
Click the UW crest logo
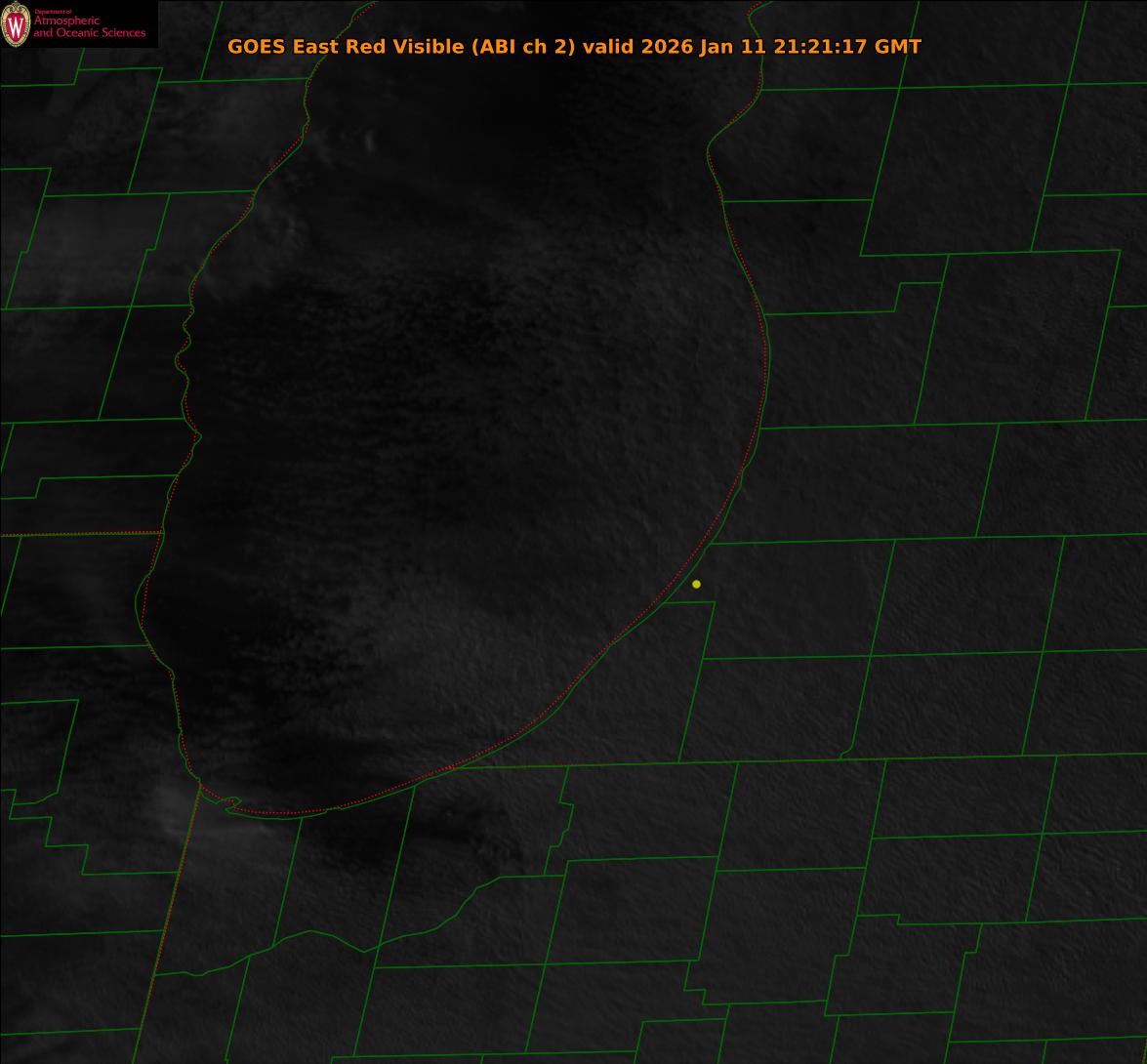(x=16, y=24)
